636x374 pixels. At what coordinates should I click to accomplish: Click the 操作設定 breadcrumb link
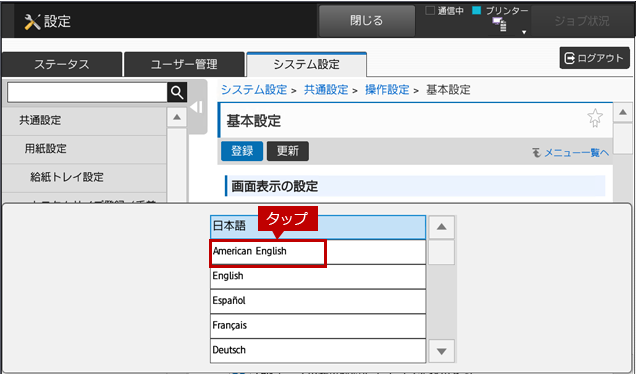387,90
